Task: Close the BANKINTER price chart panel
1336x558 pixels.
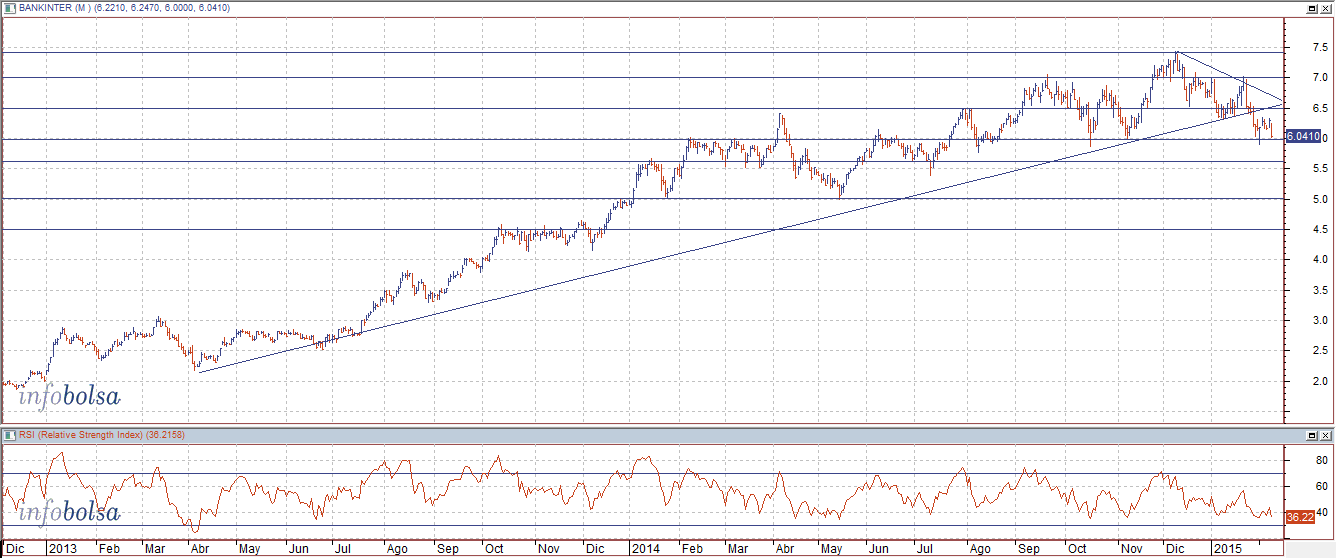Action: (1325, 7)
